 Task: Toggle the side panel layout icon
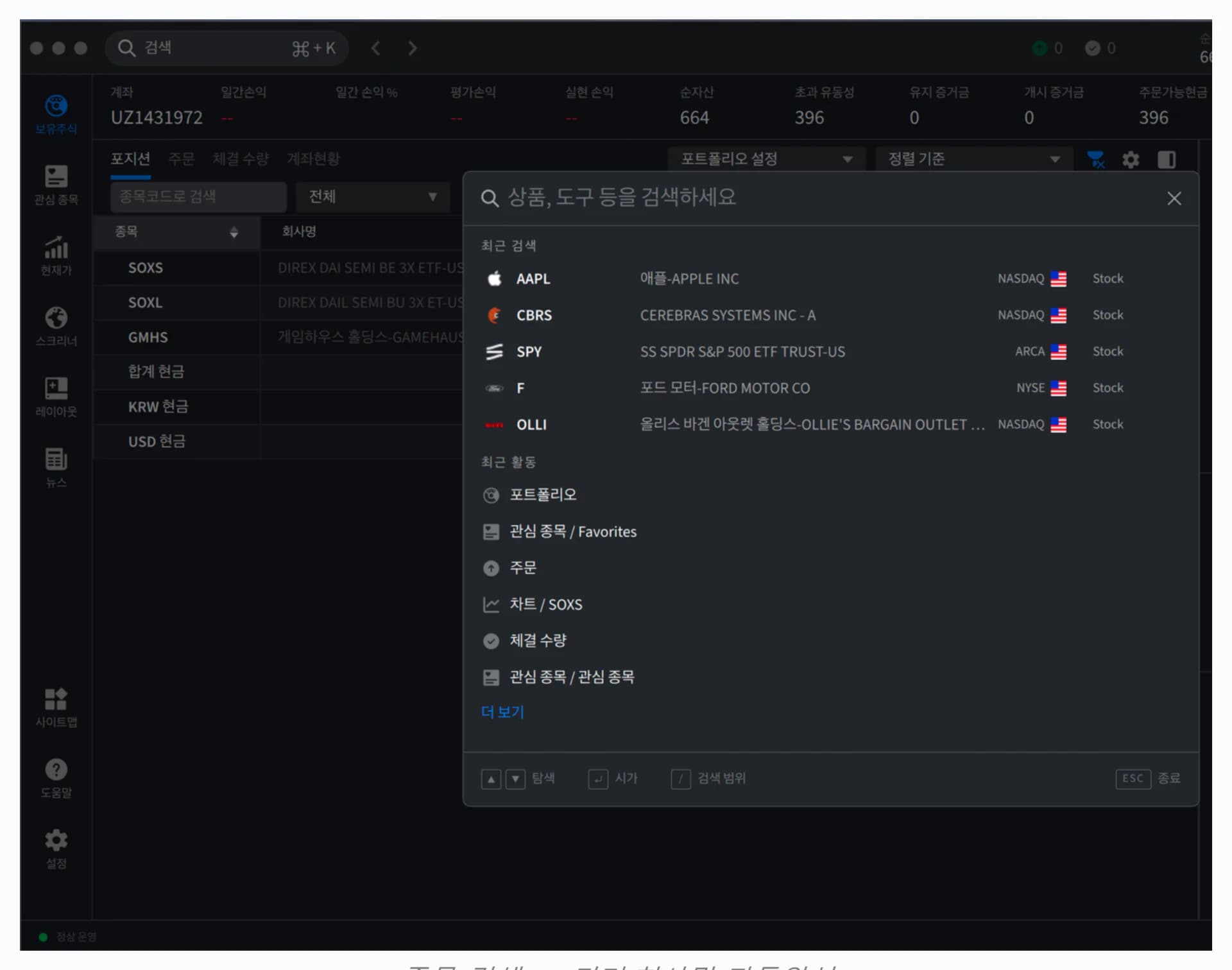1167,159
